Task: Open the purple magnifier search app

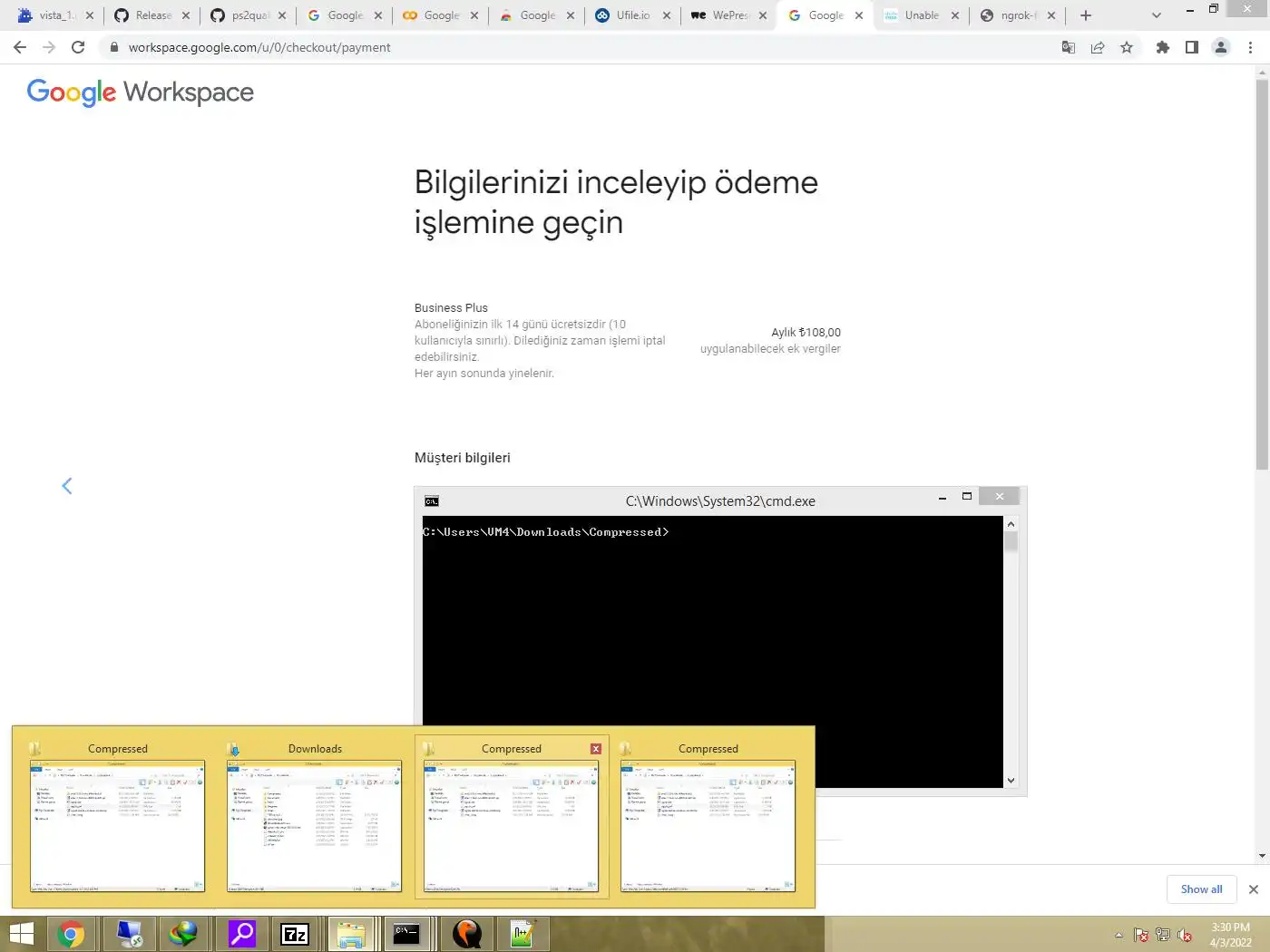Action: click(x=241, y=934)
